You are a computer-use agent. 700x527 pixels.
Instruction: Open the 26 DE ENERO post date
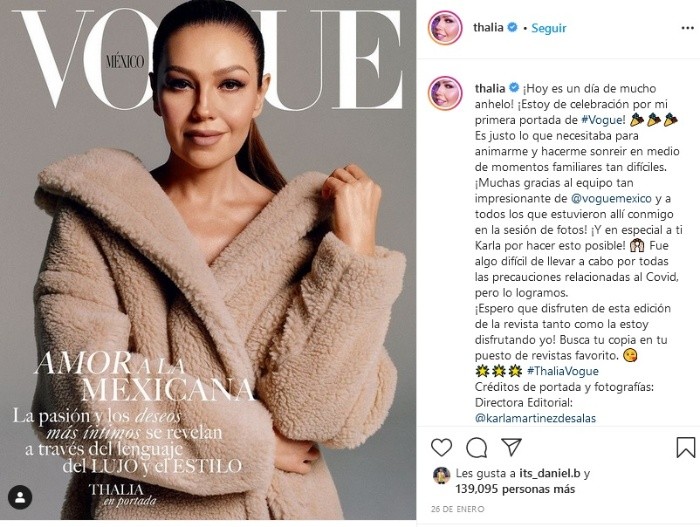coord(458,509)
